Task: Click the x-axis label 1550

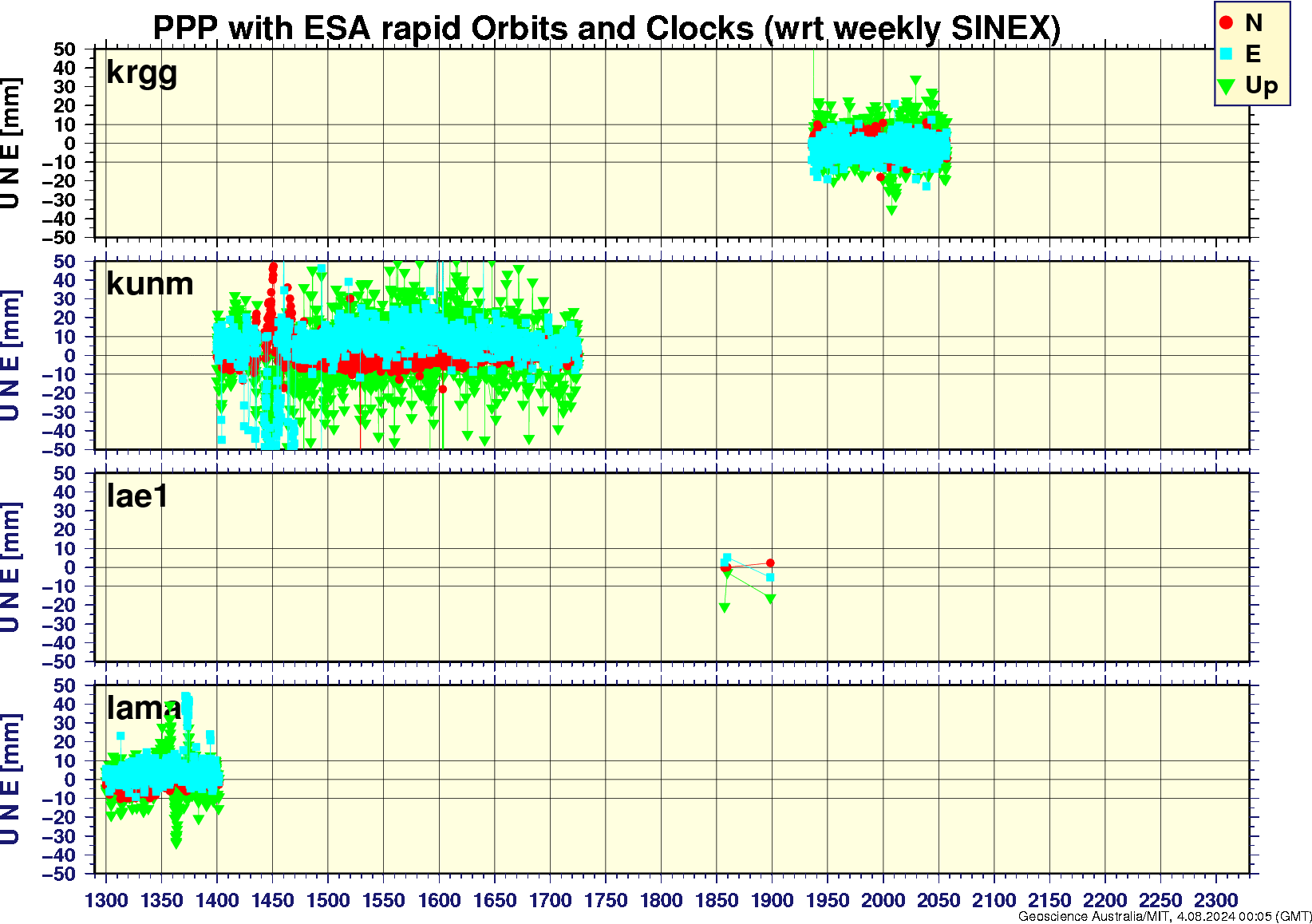Action: click(x=384, y=900)
